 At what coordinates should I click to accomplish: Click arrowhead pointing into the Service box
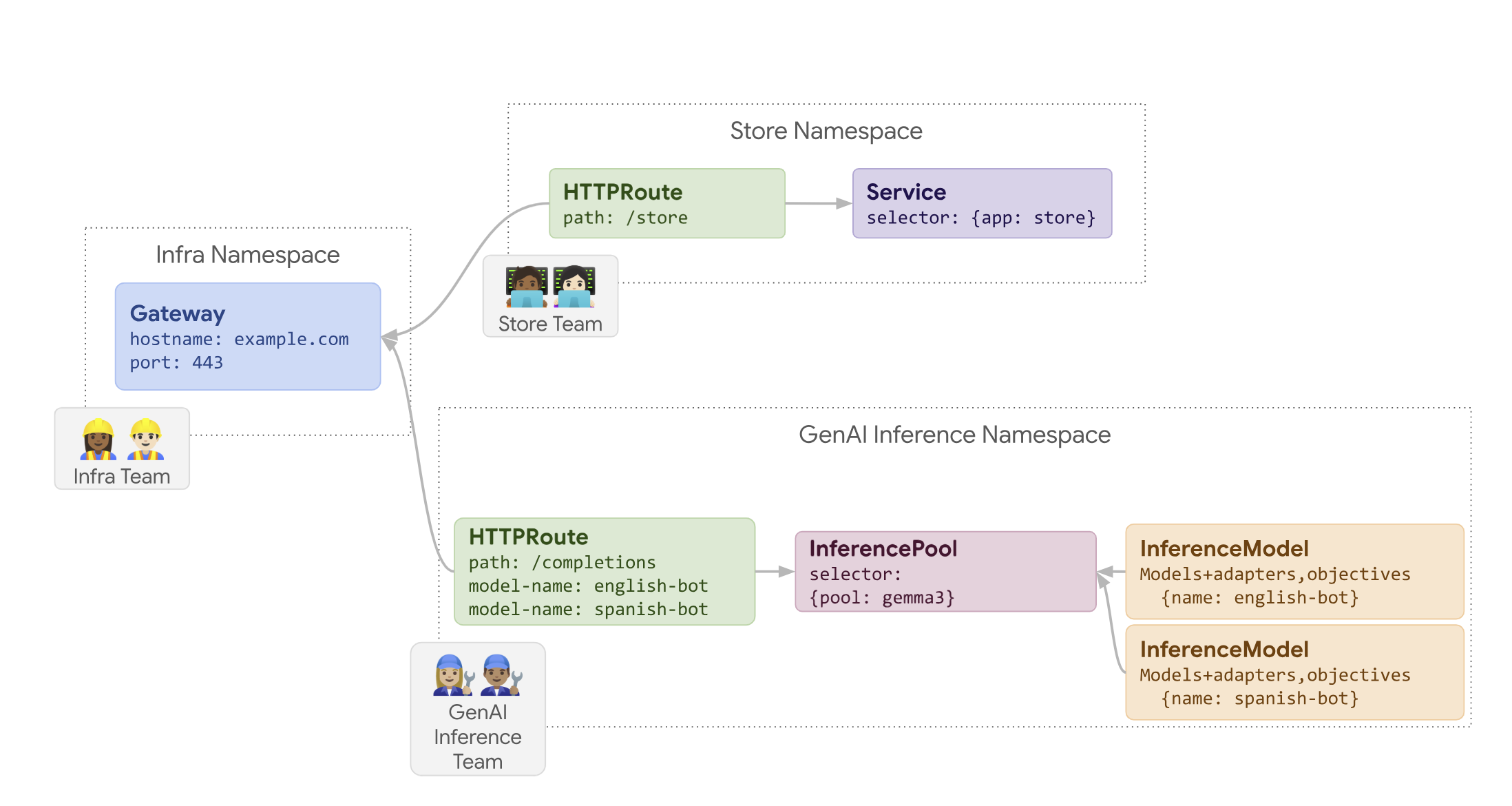(843, 203)
